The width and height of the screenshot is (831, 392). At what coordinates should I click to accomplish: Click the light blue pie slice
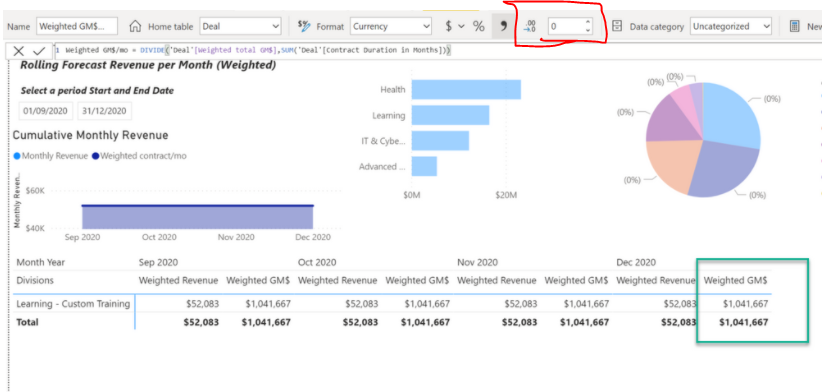point(729,117)
